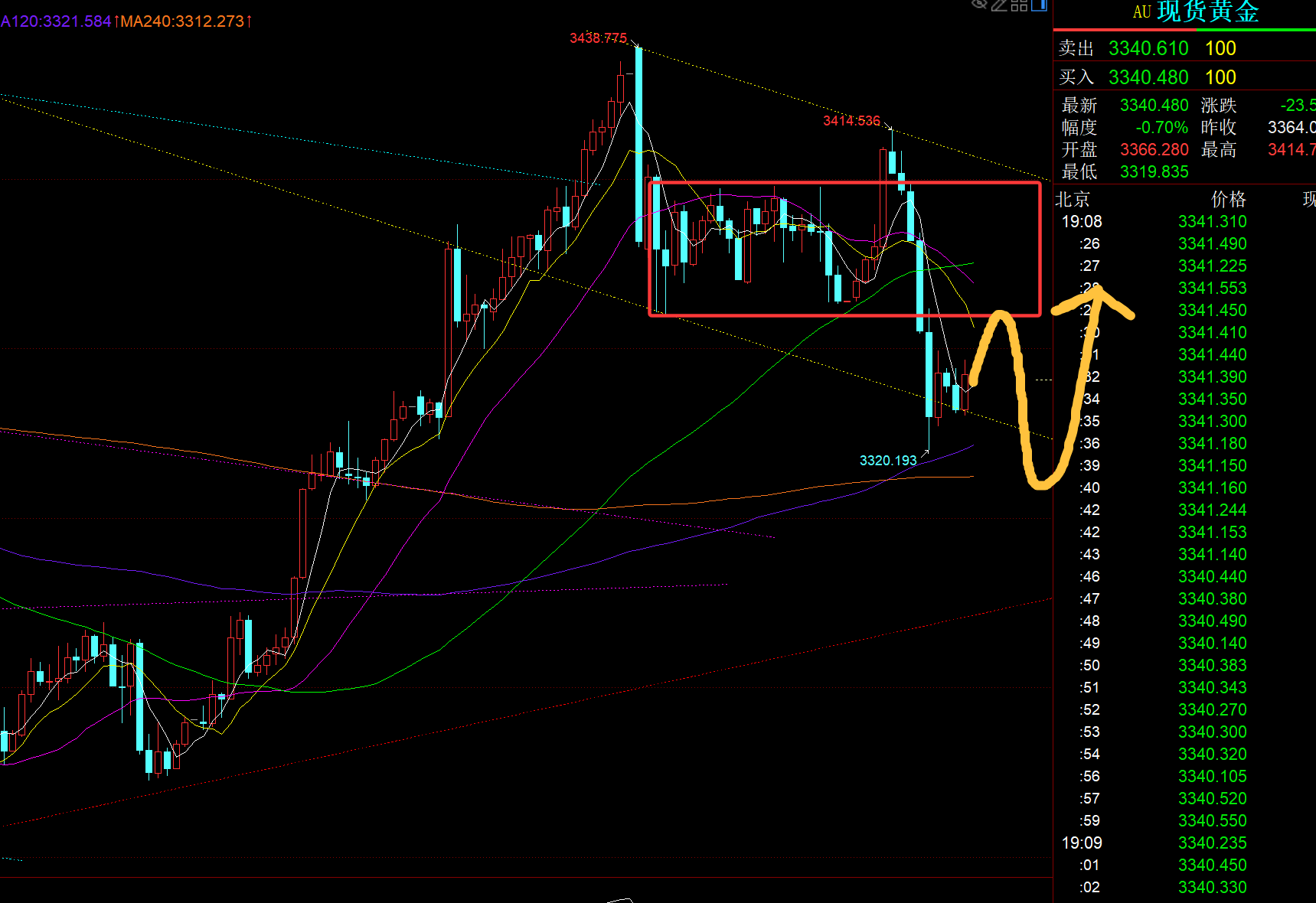Viewport: 1316px width, 903px height.
Task: Click the 3320.193 low price label
Action: [x=887, y=461]
